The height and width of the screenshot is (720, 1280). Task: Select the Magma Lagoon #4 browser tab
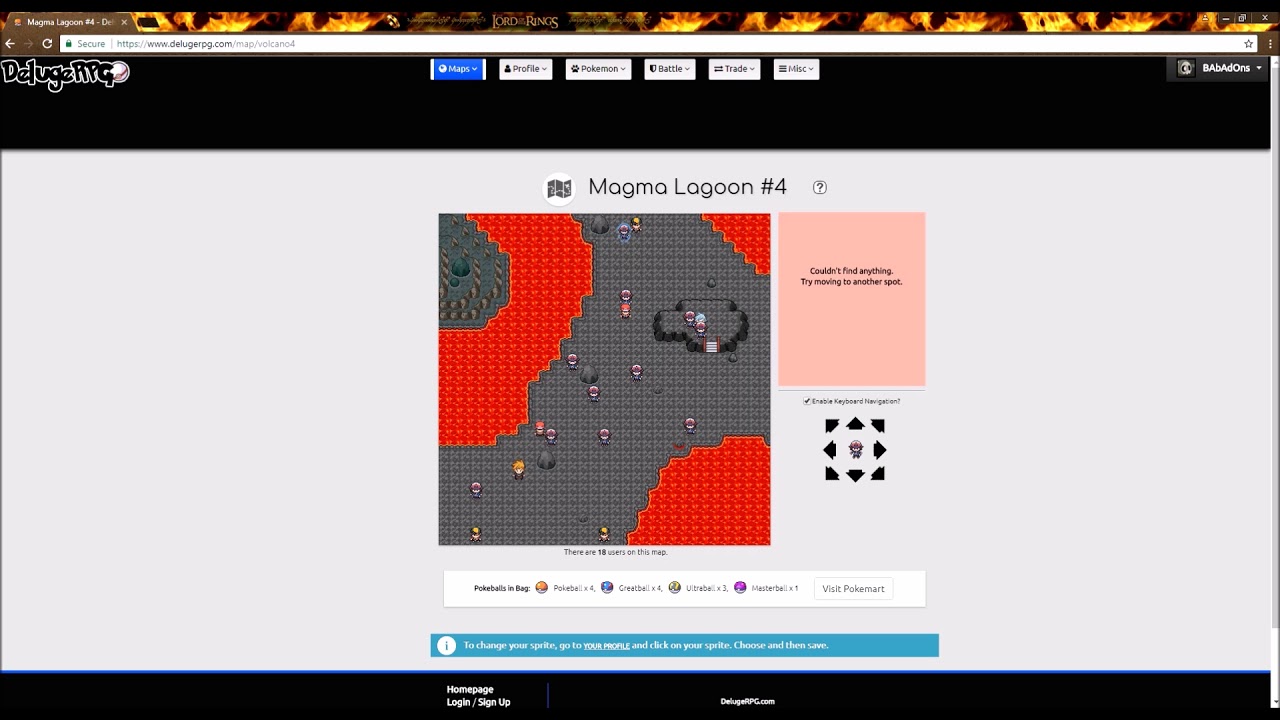pyautogui.click(x=68, y=22)
